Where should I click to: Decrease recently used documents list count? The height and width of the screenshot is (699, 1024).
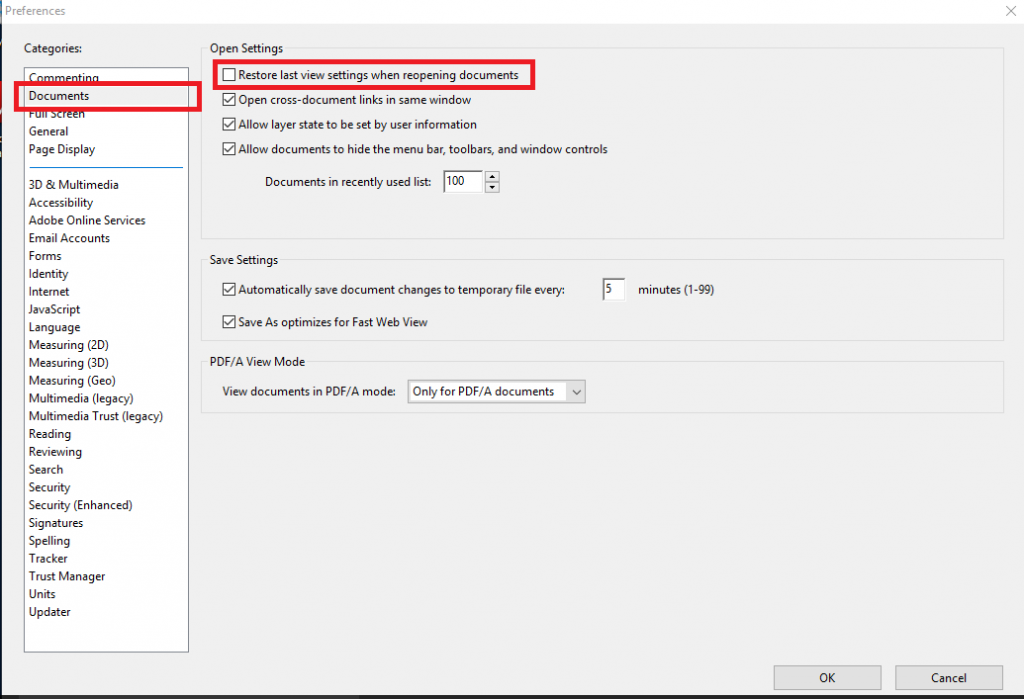492,187
